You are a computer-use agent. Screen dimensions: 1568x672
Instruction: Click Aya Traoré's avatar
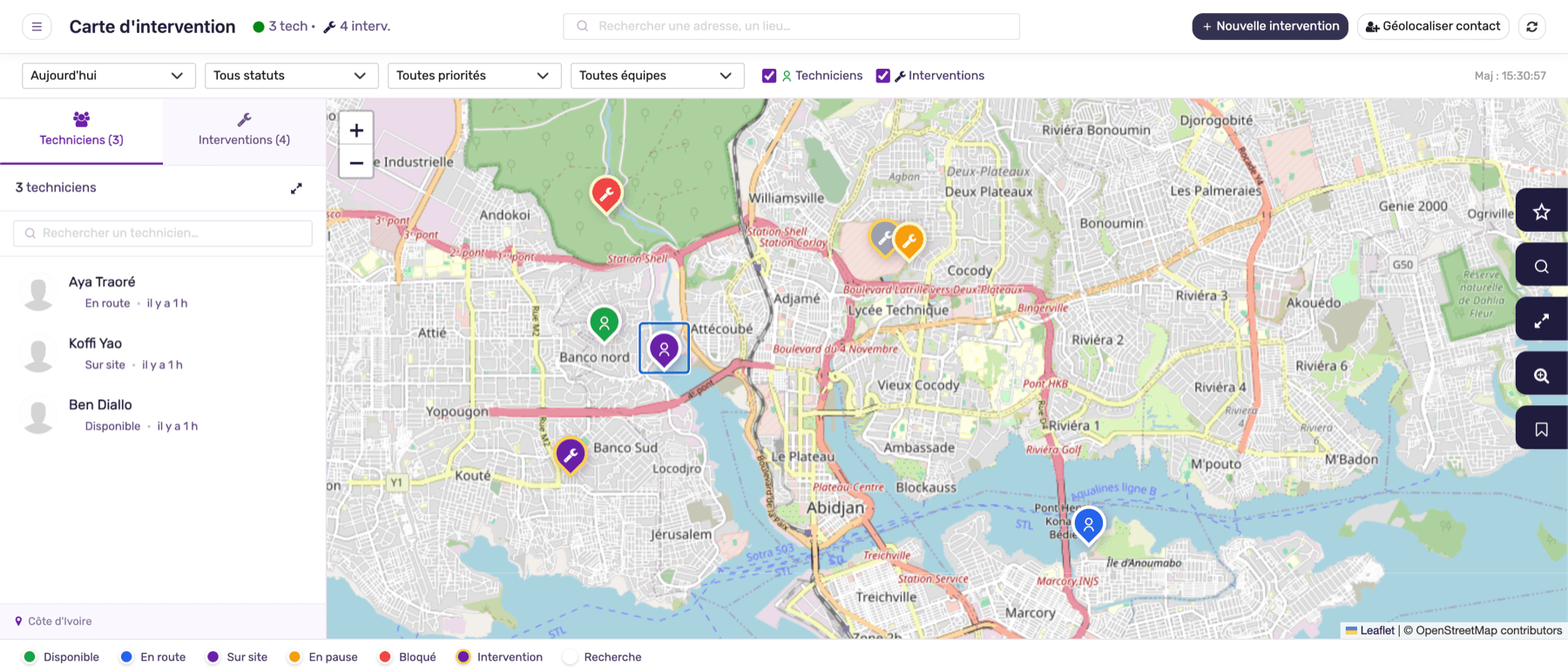tap(38, 293)
